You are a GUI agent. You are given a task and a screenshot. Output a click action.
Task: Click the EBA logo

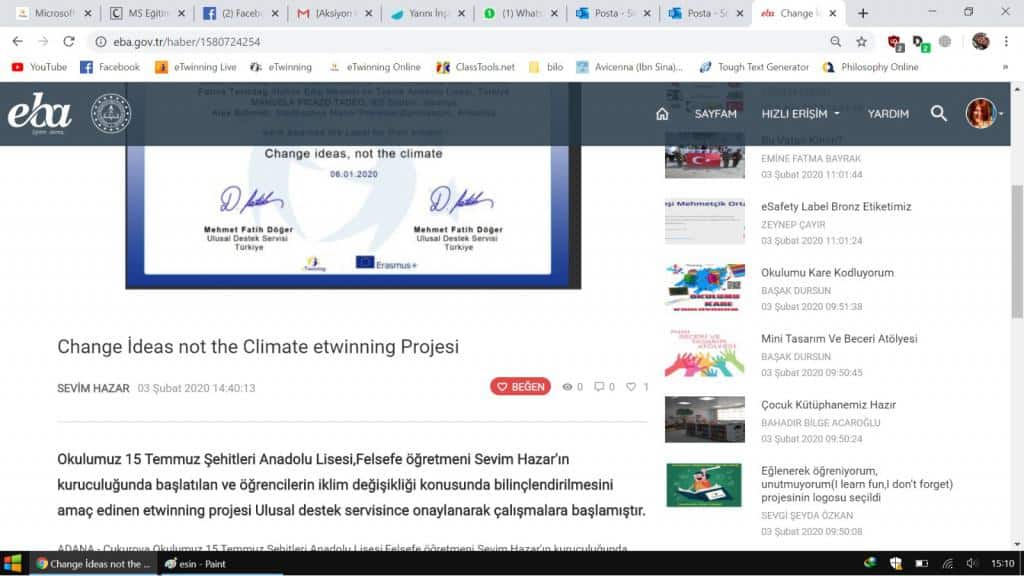click(x=39, y=113)
